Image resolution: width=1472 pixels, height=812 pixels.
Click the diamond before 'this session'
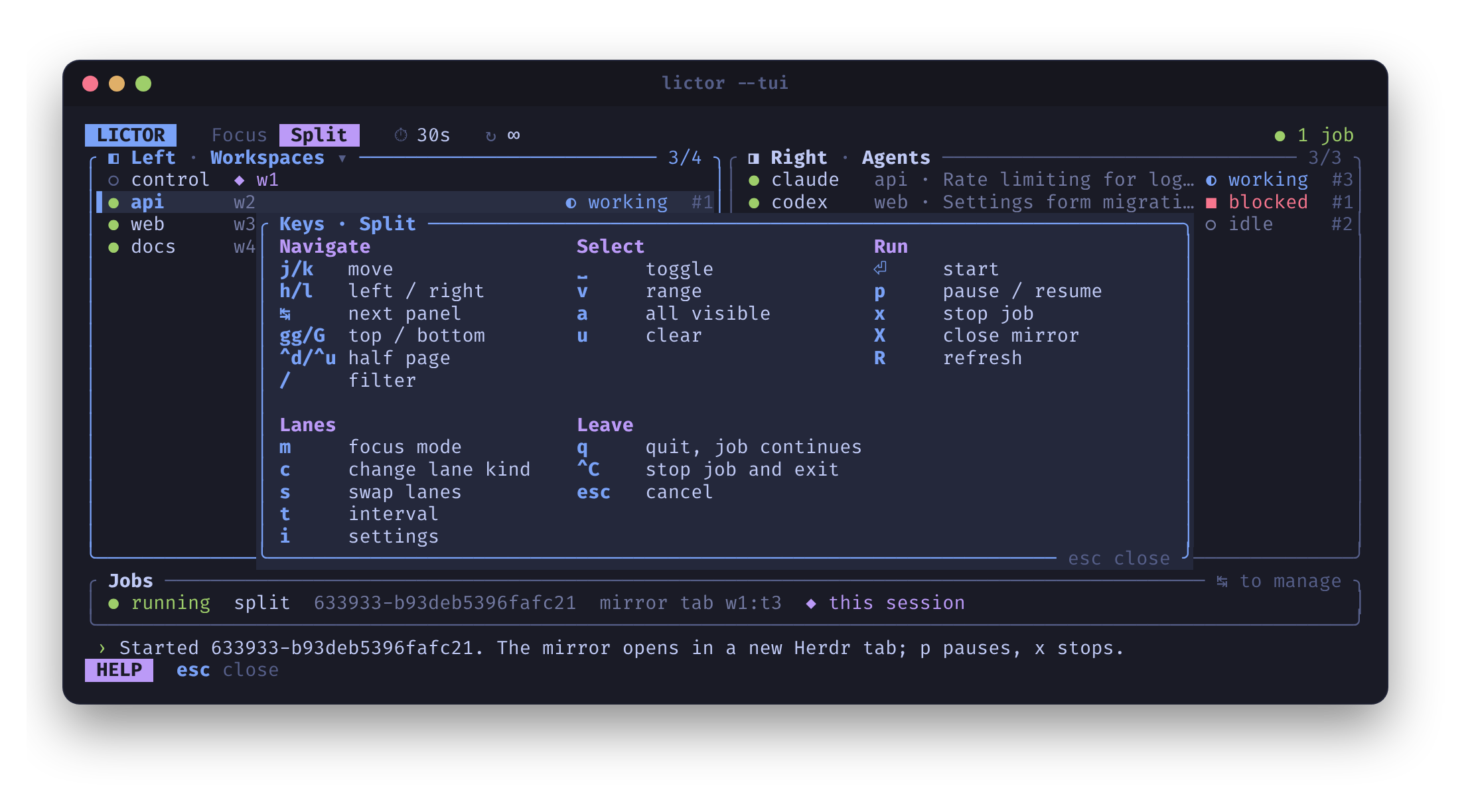tap(811, 603)
